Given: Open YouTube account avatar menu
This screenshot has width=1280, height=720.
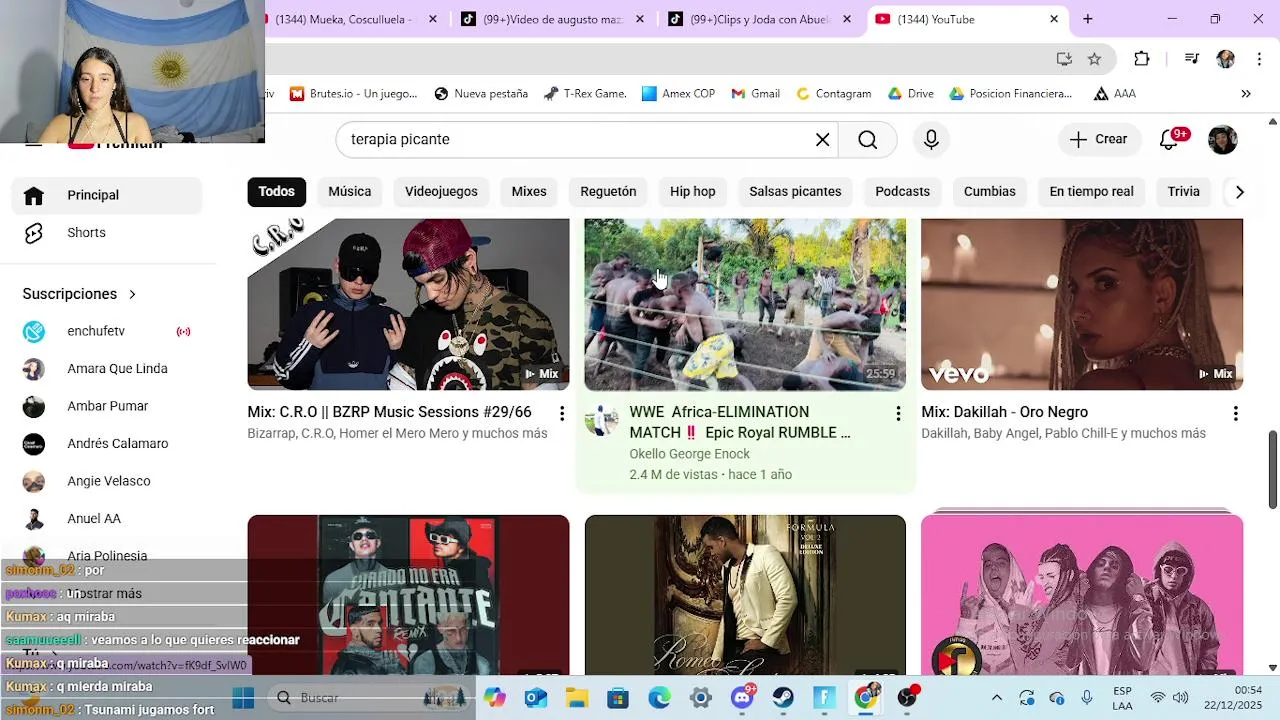Looking at the screenshot, I should (x=1223, y=140).
